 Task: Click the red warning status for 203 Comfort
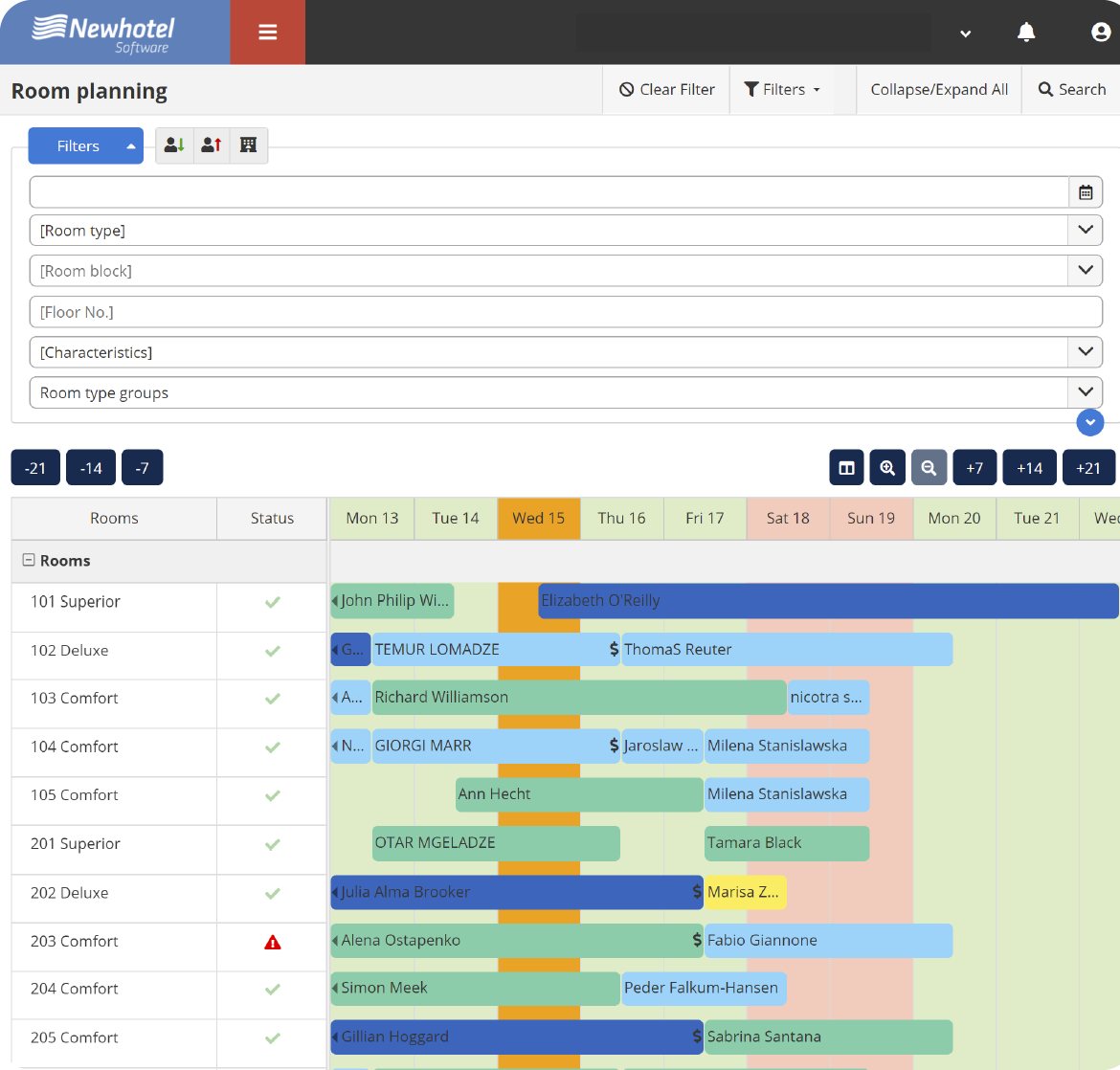pyautogui.click(x=272, y=943)
